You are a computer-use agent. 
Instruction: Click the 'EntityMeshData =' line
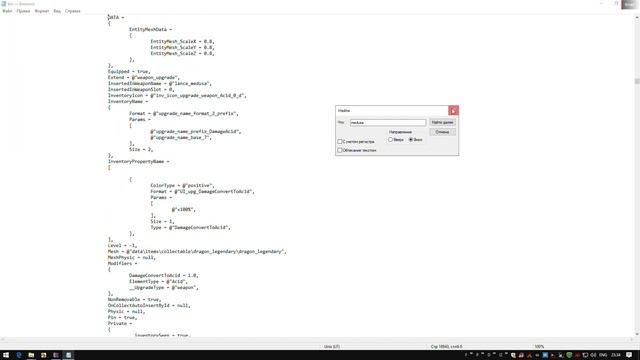coord(151,29)
